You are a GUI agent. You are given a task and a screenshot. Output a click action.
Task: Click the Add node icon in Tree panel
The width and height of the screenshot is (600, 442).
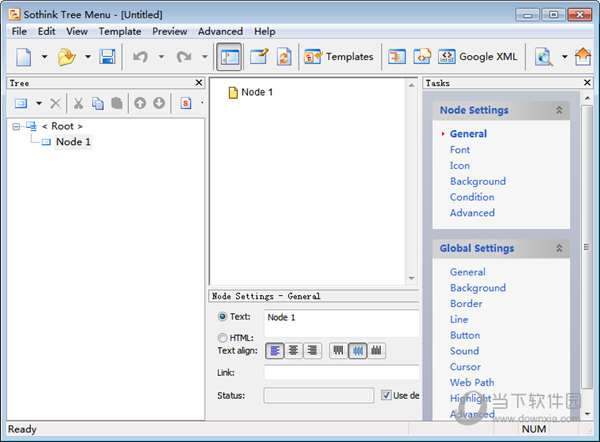[x=21, y=103]
